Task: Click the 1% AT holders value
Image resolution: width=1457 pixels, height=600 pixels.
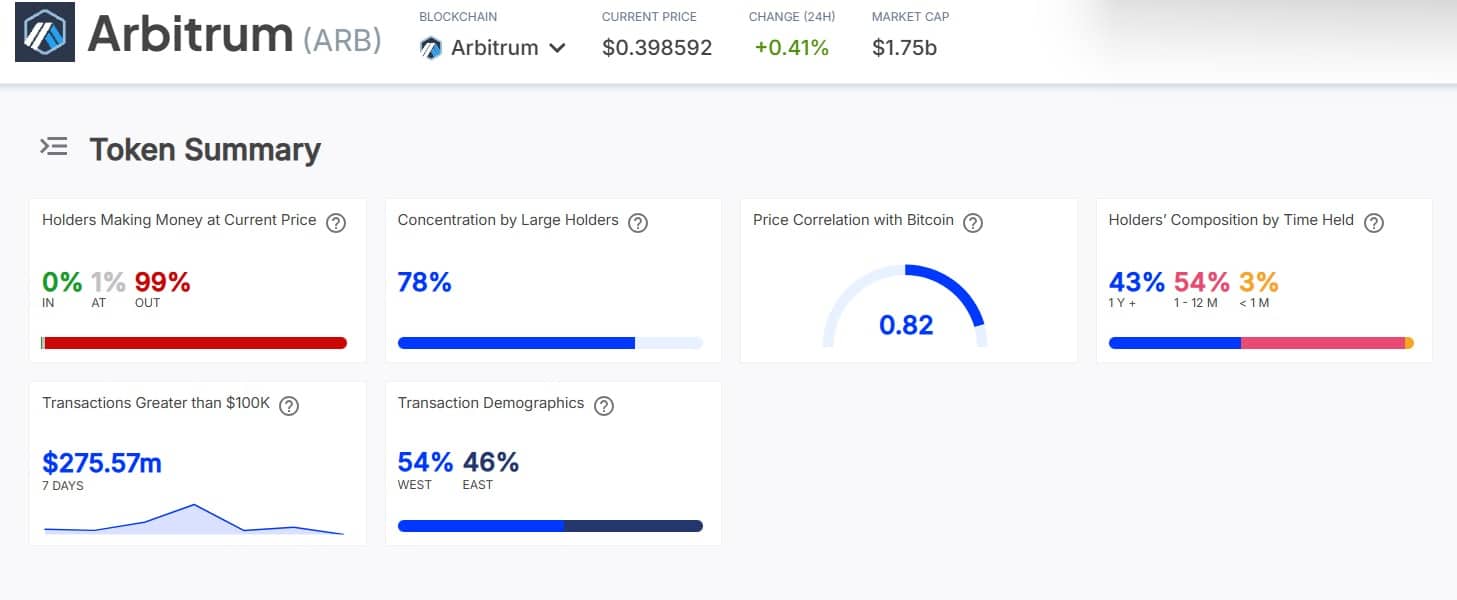Action: pos(108,283)
